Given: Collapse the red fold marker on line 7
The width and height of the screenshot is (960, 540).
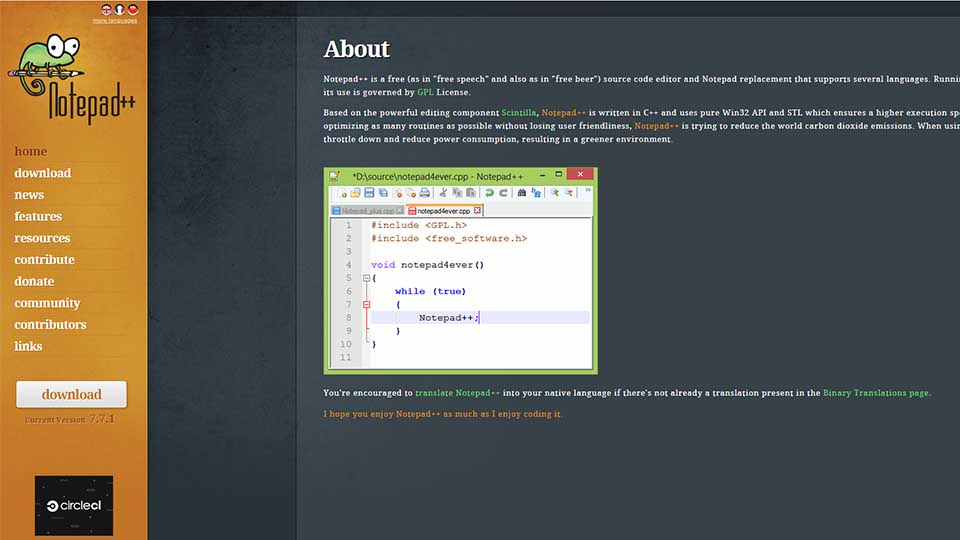Looking at the screenshot, I should (366, 304).
